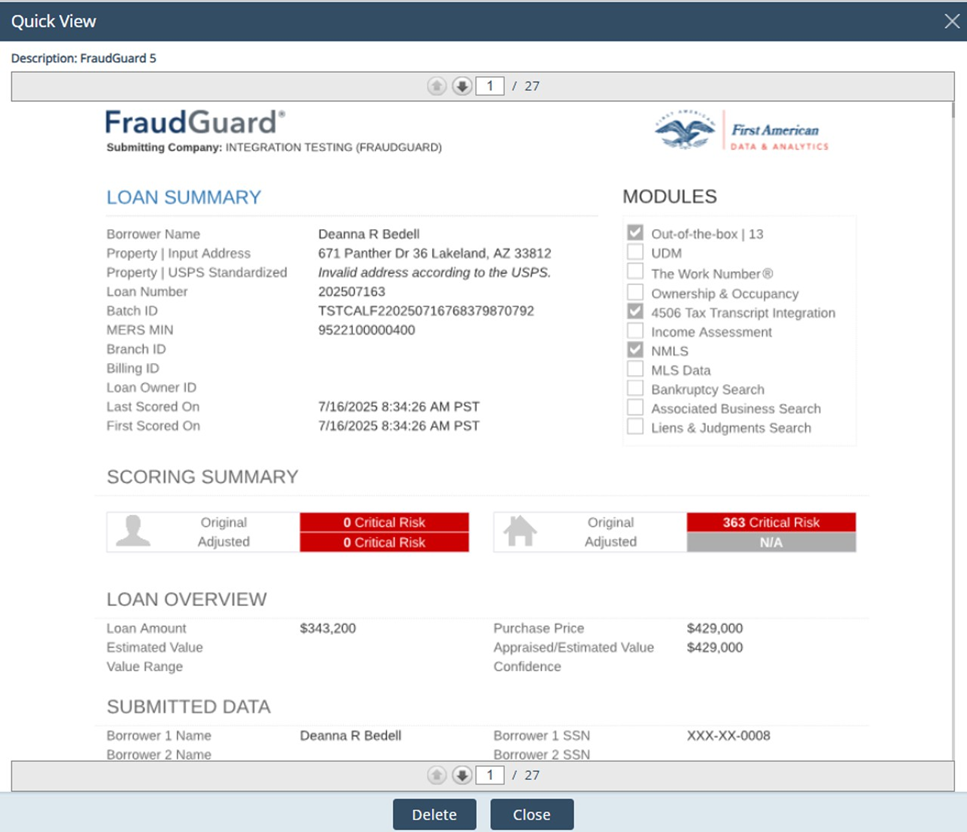Toggle the Out-of-the-box module checkbox
The height and width of the screenshot is (832, 967).
tap(635, 233)
